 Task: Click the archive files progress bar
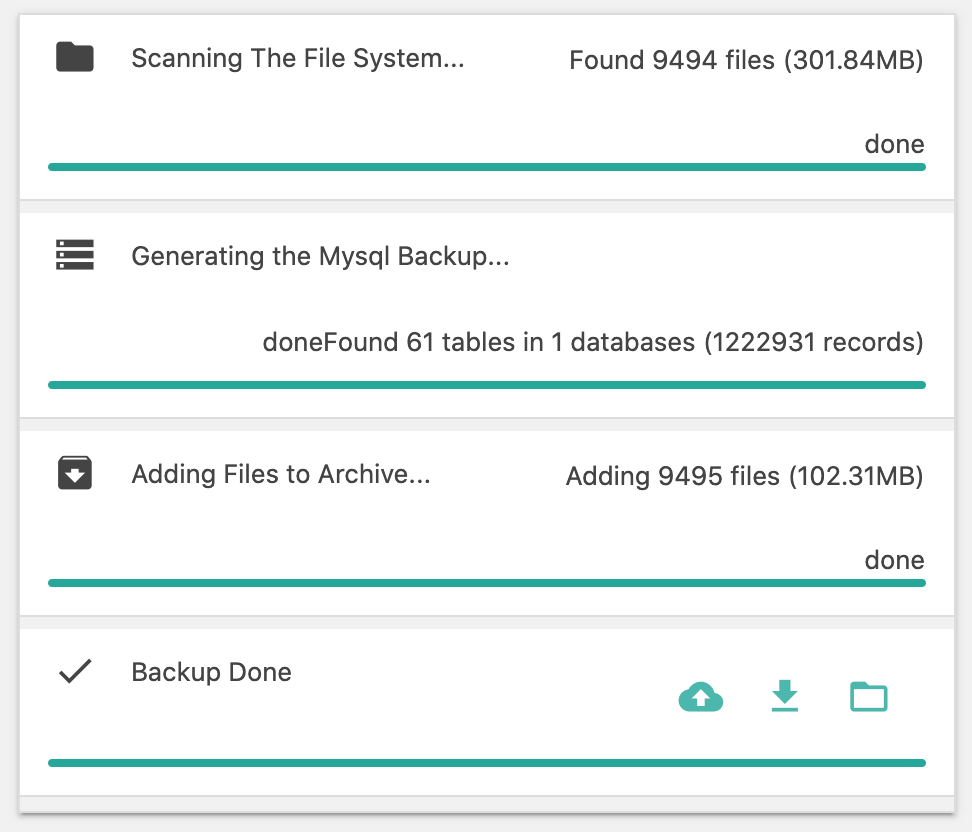pos(487,583)
